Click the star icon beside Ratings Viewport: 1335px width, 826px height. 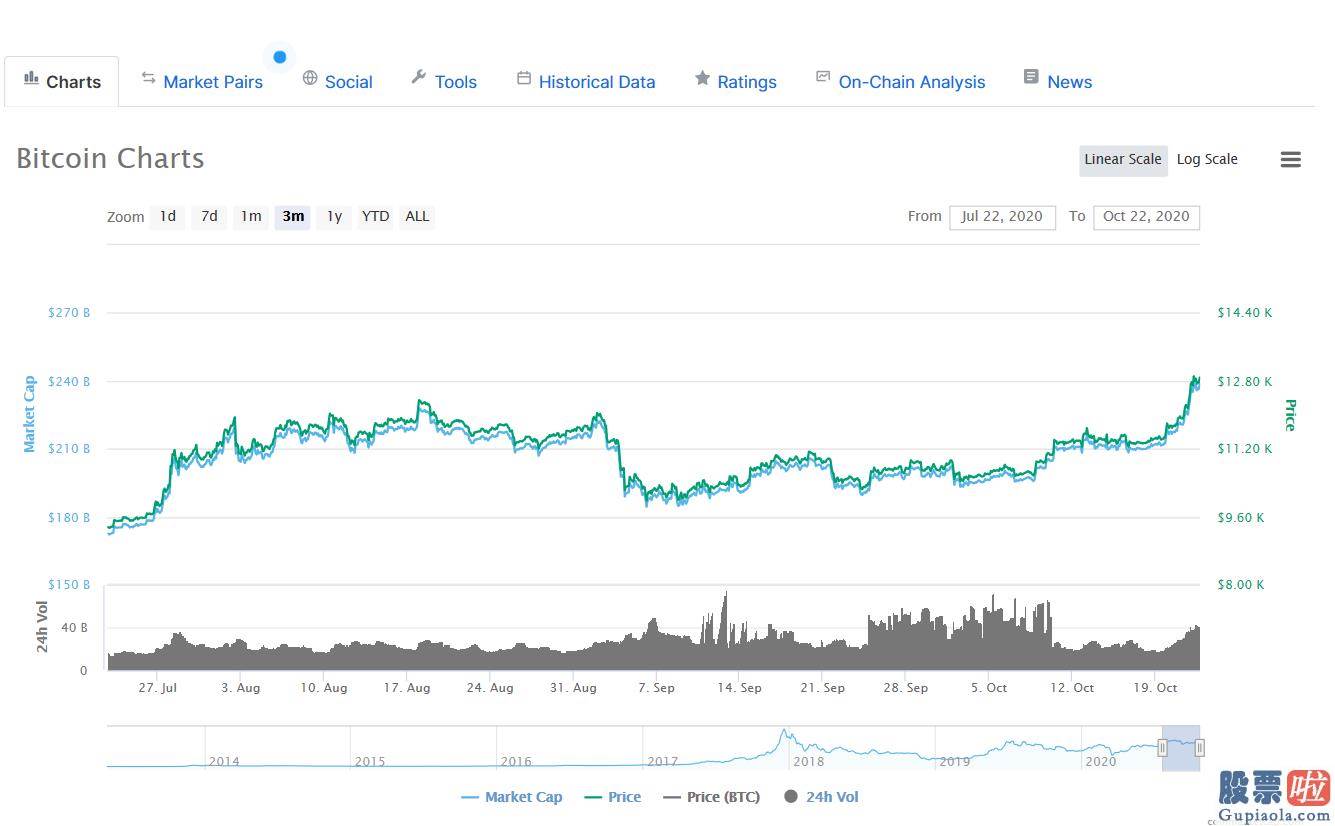[x=702, y=78]
